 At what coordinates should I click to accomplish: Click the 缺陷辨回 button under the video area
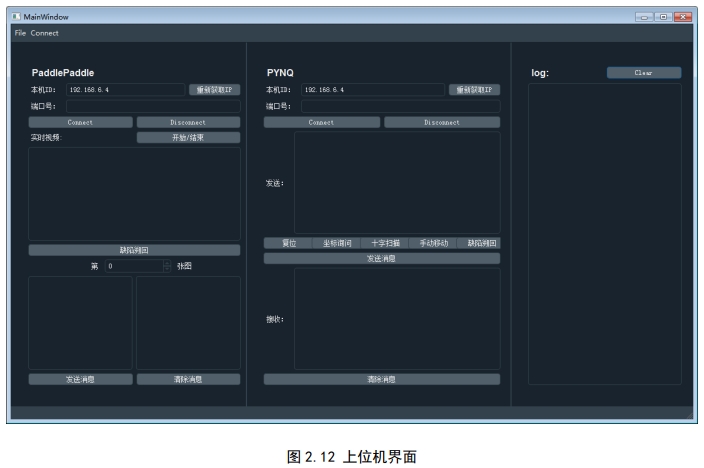134,250
